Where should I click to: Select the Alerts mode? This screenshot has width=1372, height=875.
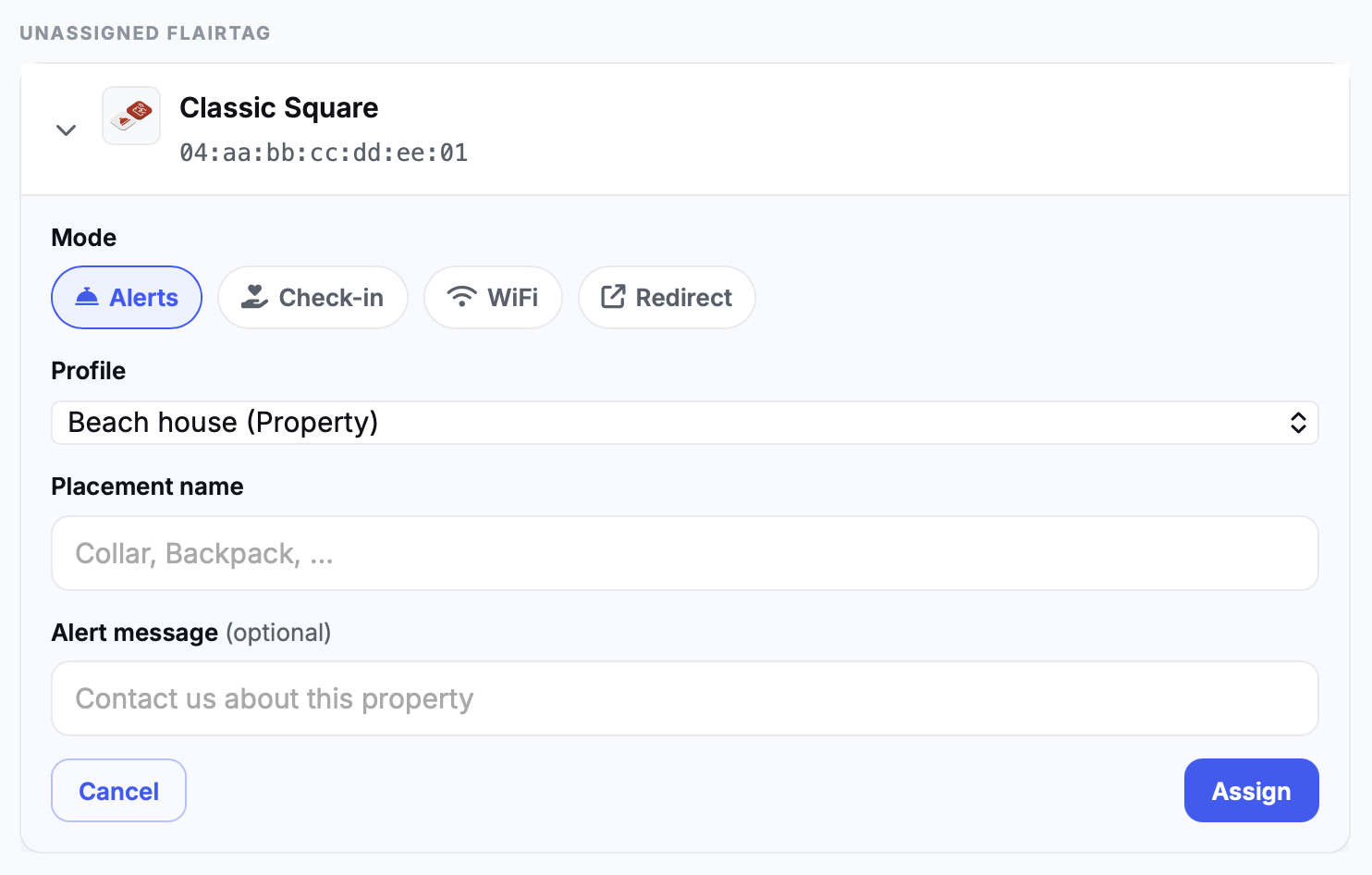click(127, 298)
